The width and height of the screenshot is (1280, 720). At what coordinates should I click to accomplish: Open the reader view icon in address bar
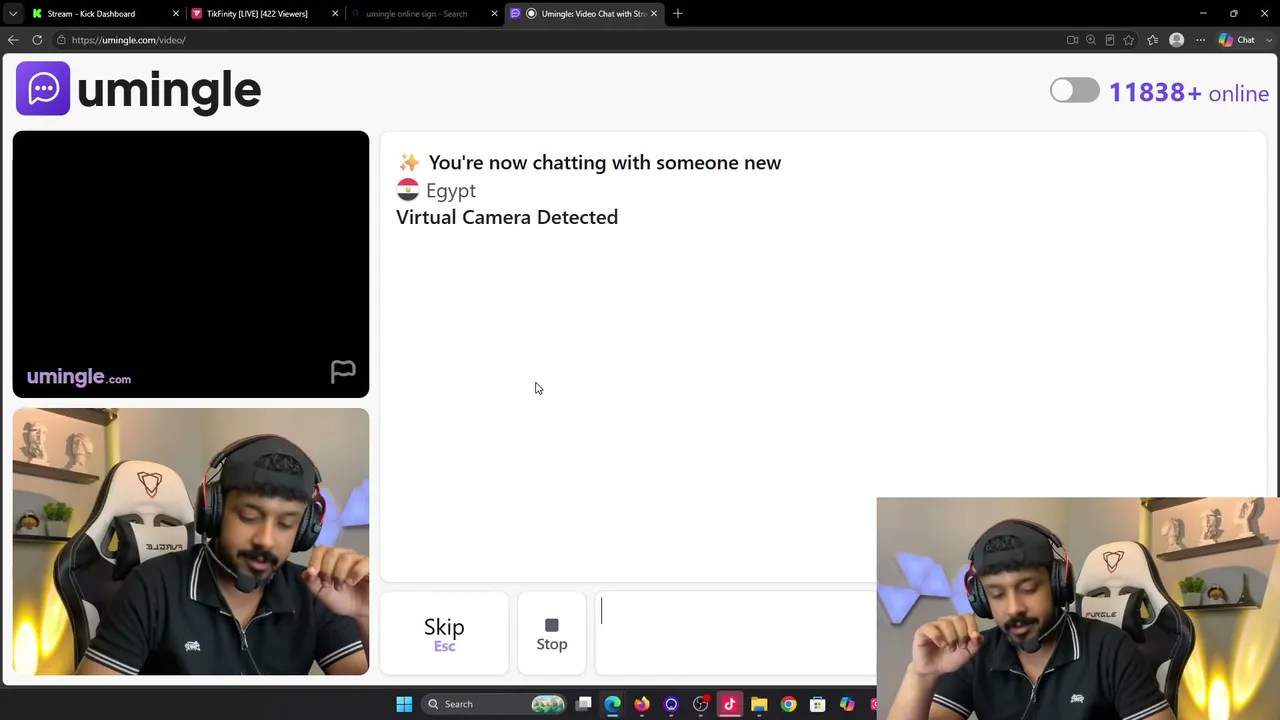(x=1110, y=40)
